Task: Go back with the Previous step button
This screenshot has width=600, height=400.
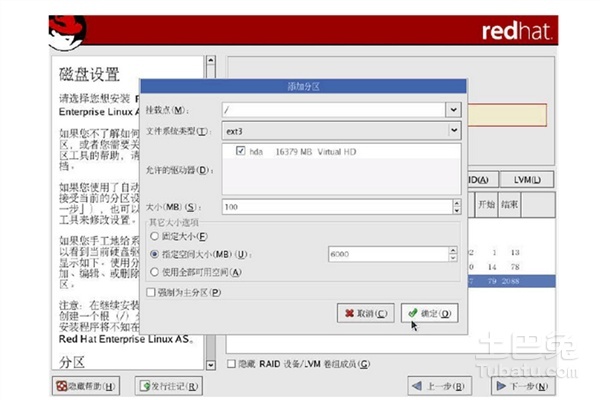Action: coord(439,386)
